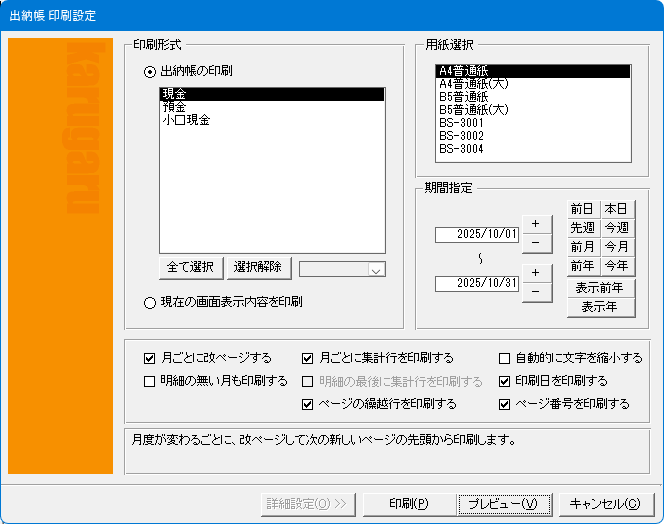
Task: Click the 印刷(P) button
Action: (x=408, y=503)
